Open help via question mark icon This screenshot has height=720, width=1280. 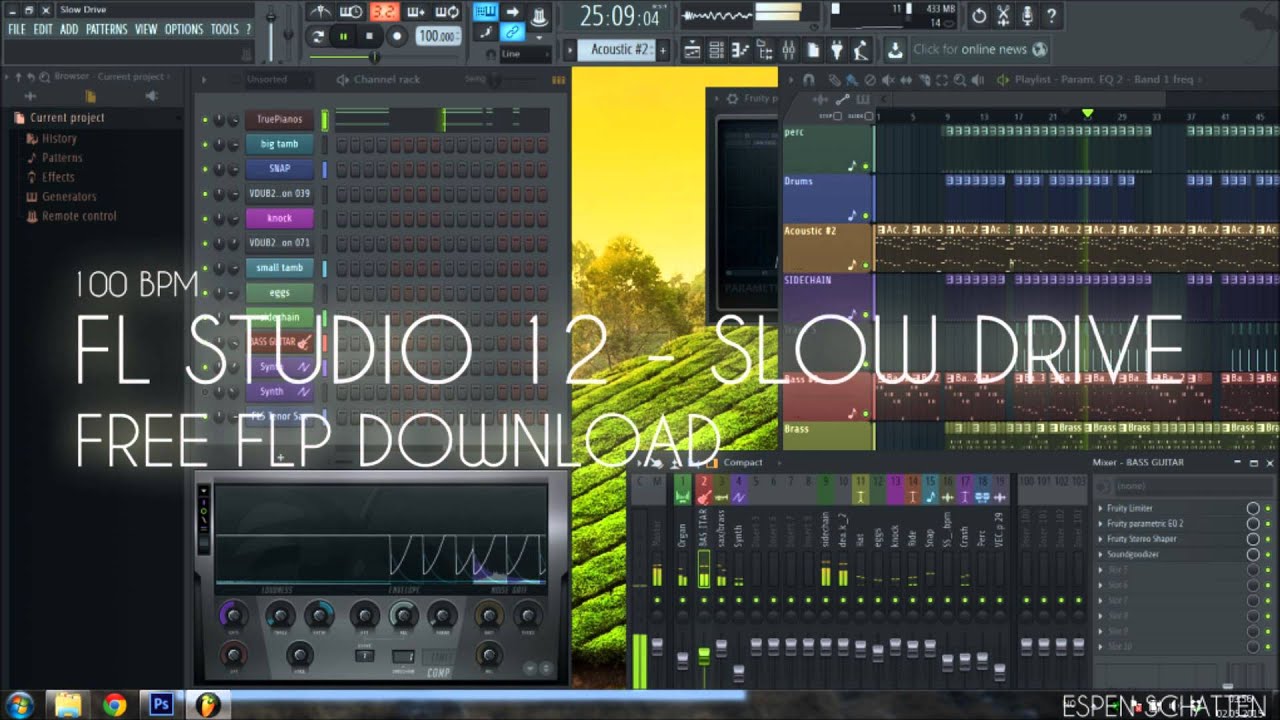pos(1051,15)
